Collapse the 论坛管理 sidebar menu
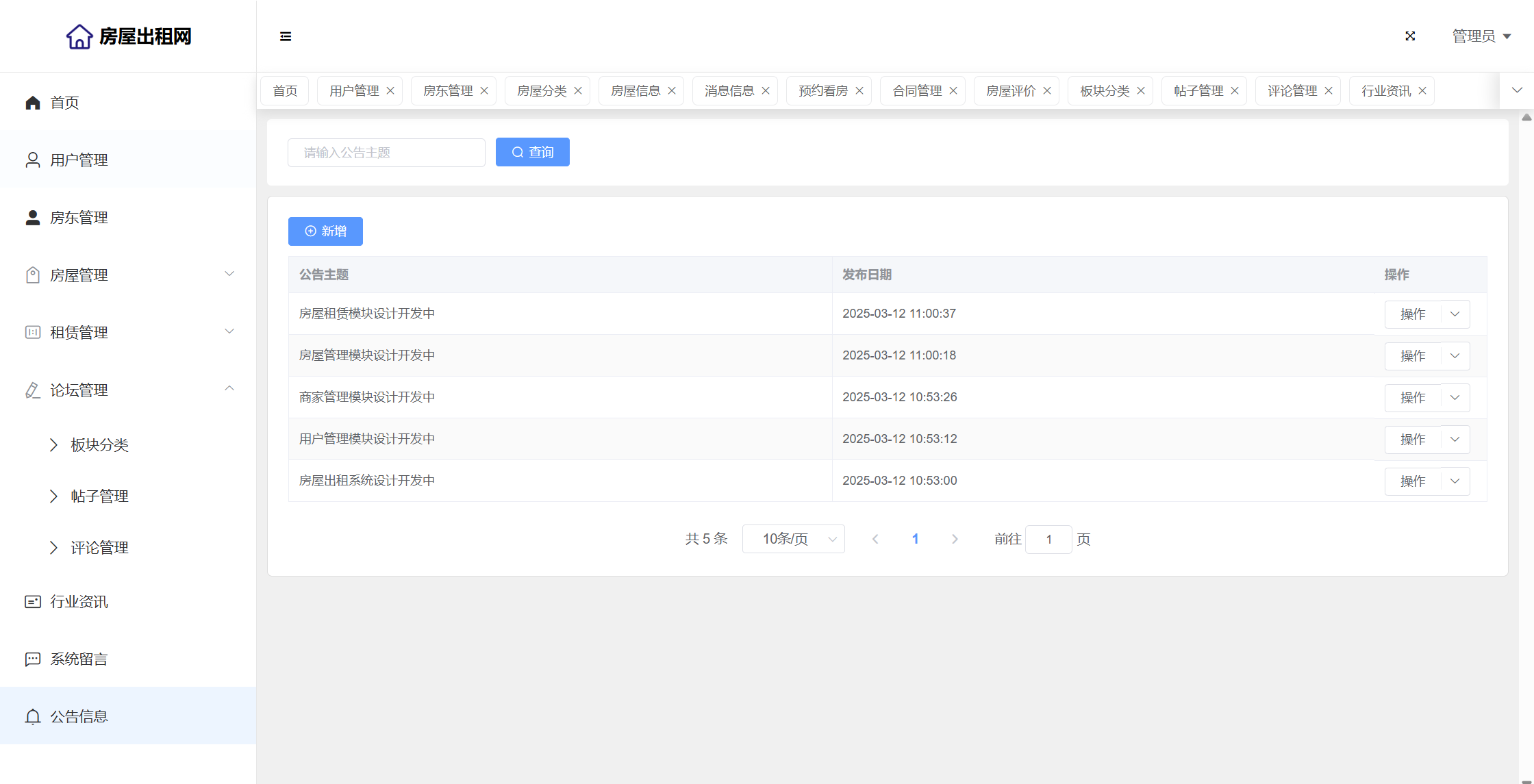 coord(229,389)
